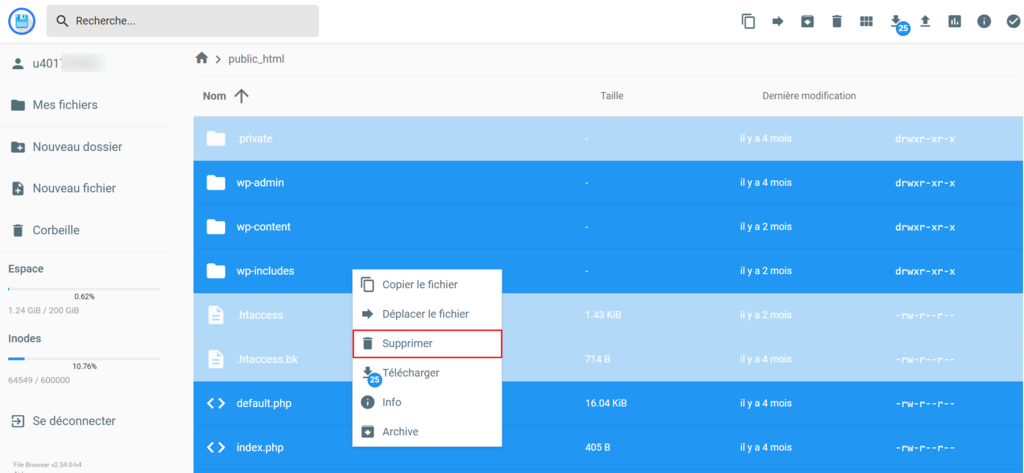
Task: Focus the Recherche search field
Action: point(182,21)
